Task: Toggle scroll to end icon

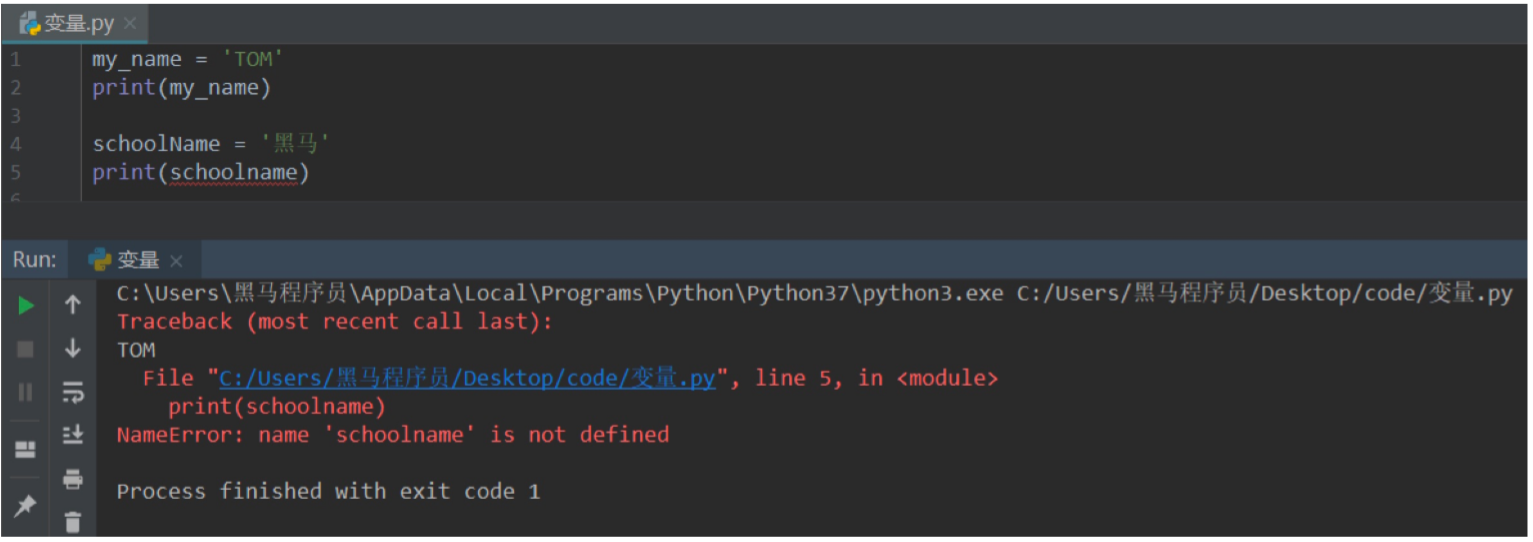Action: click(73, 434)
